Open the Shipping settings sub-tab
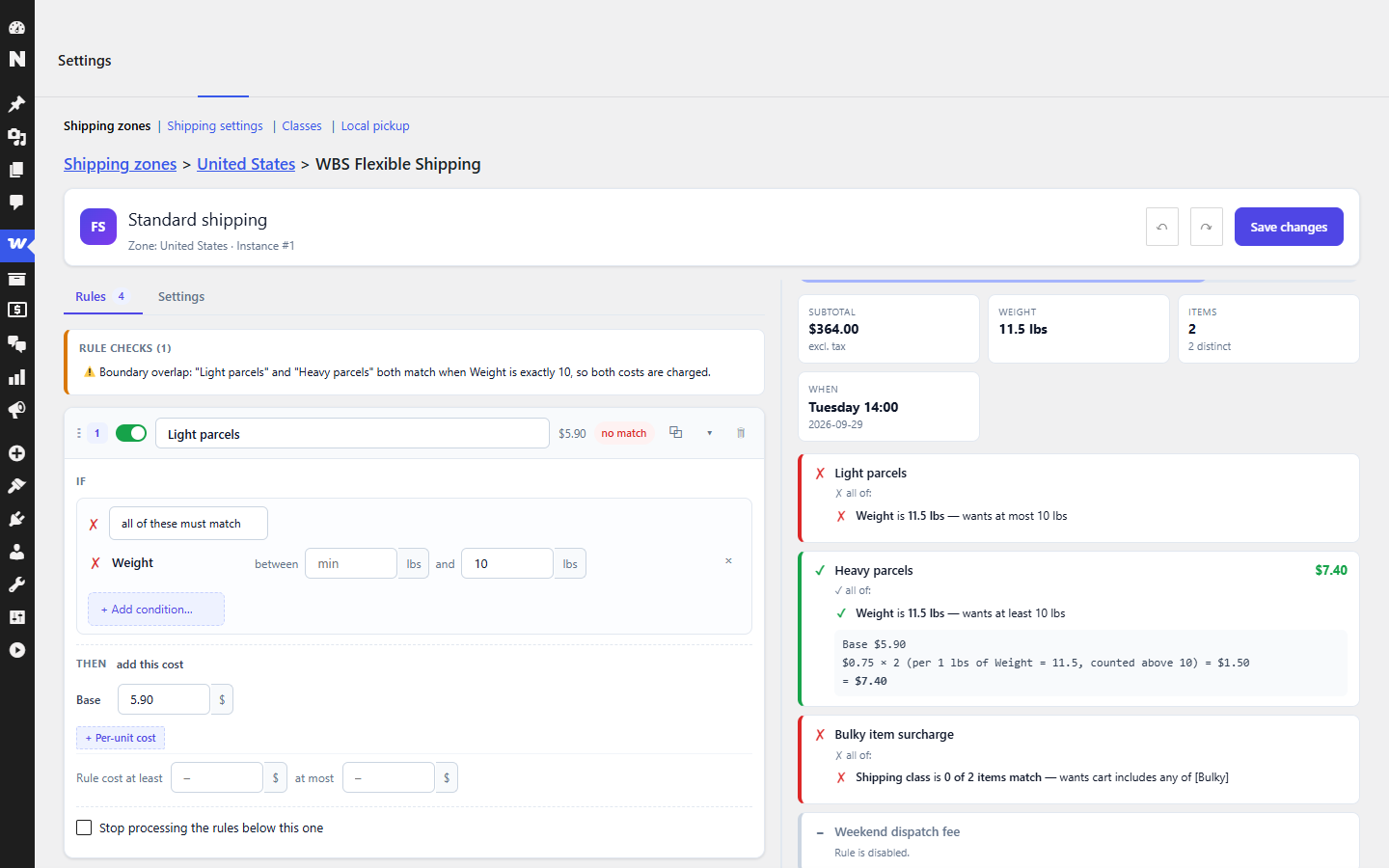Viewport: 1389px width, 868px height. click(x=215, y=126)
